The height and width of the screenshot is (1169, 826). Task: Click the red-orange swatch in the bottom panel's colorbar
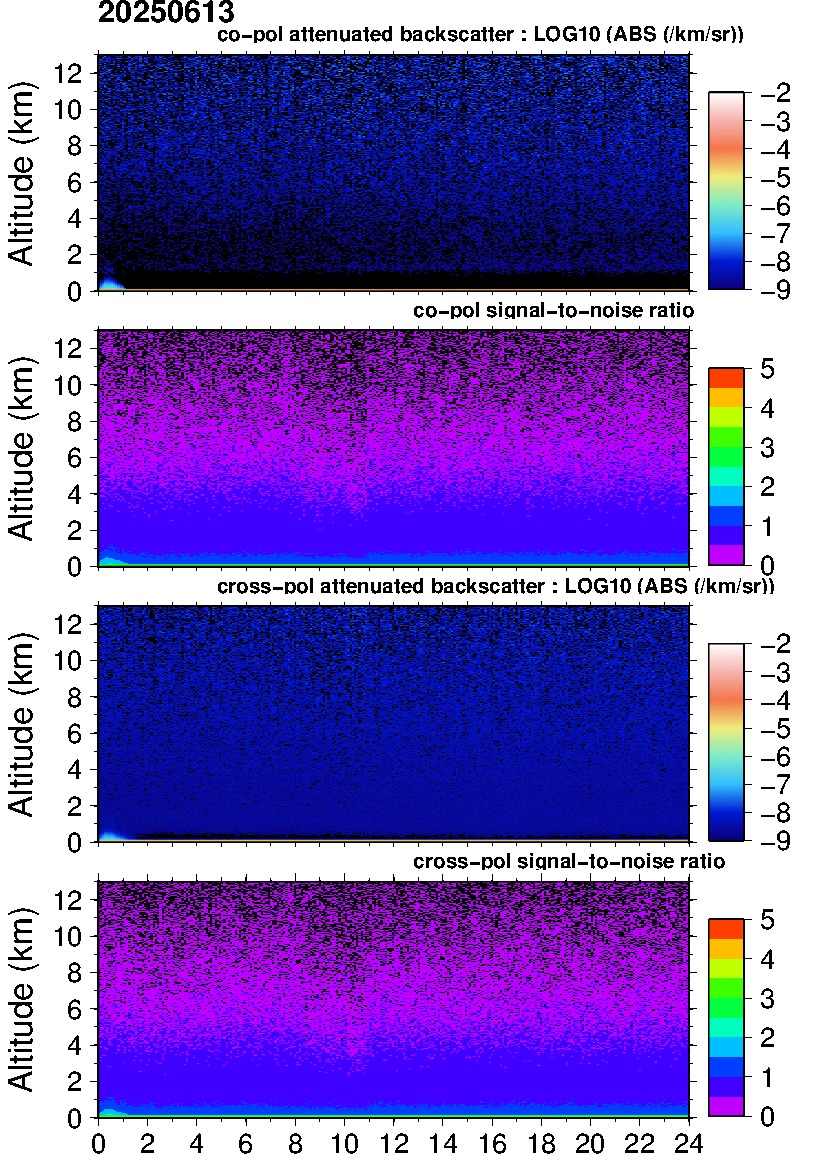[726, 929]
